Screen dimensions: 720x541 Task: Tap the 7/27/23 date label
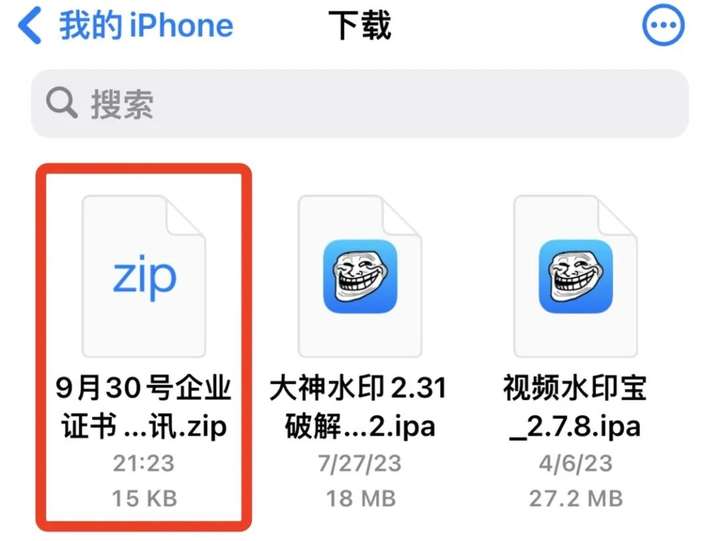click(360, 463)
